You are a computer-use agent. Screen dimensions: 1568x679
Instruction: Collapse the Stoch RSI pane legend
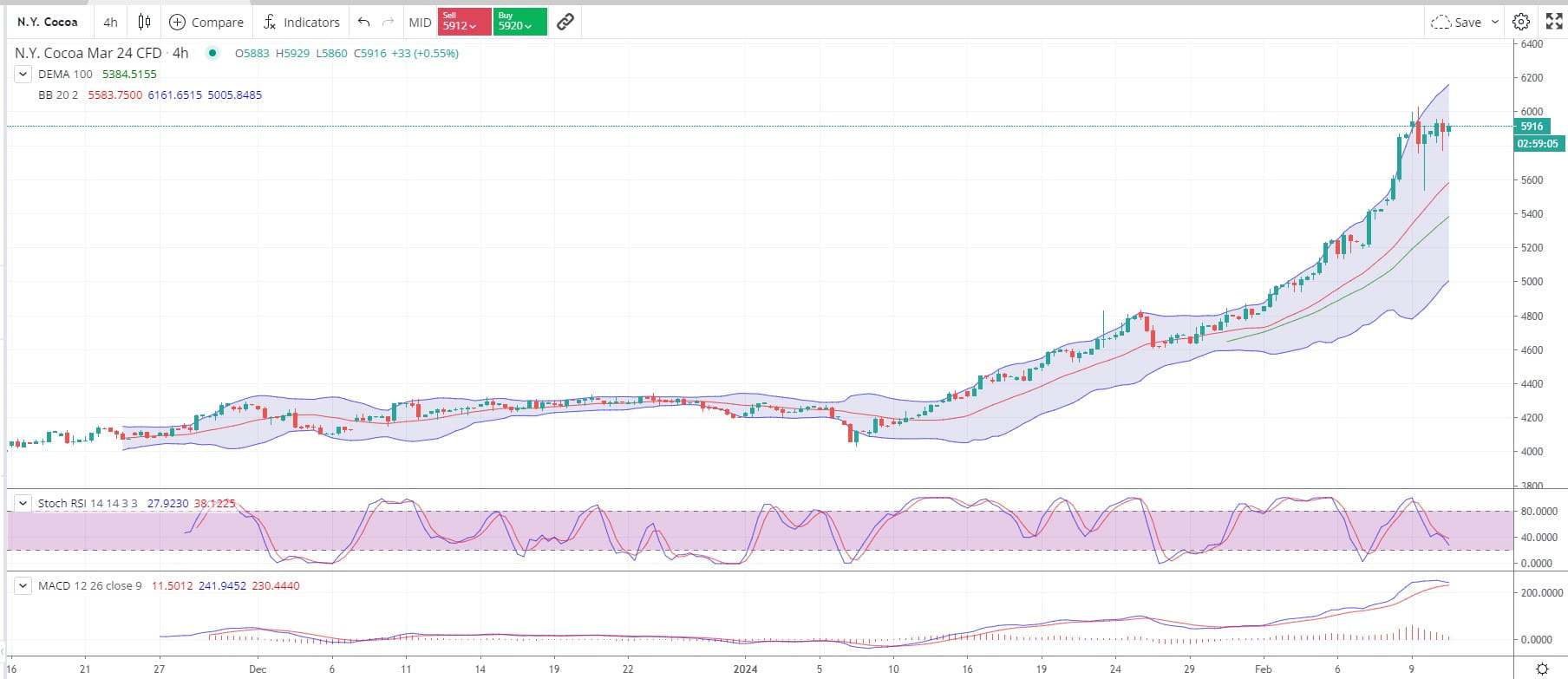tap(23, 503)
